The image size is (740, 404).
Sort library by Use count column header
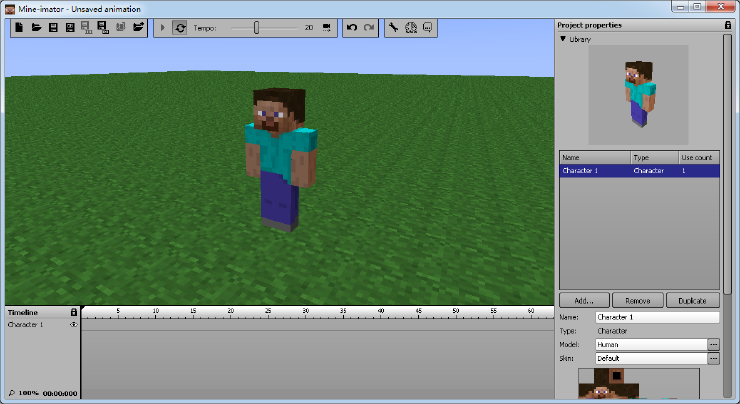(x=699, y=157)
